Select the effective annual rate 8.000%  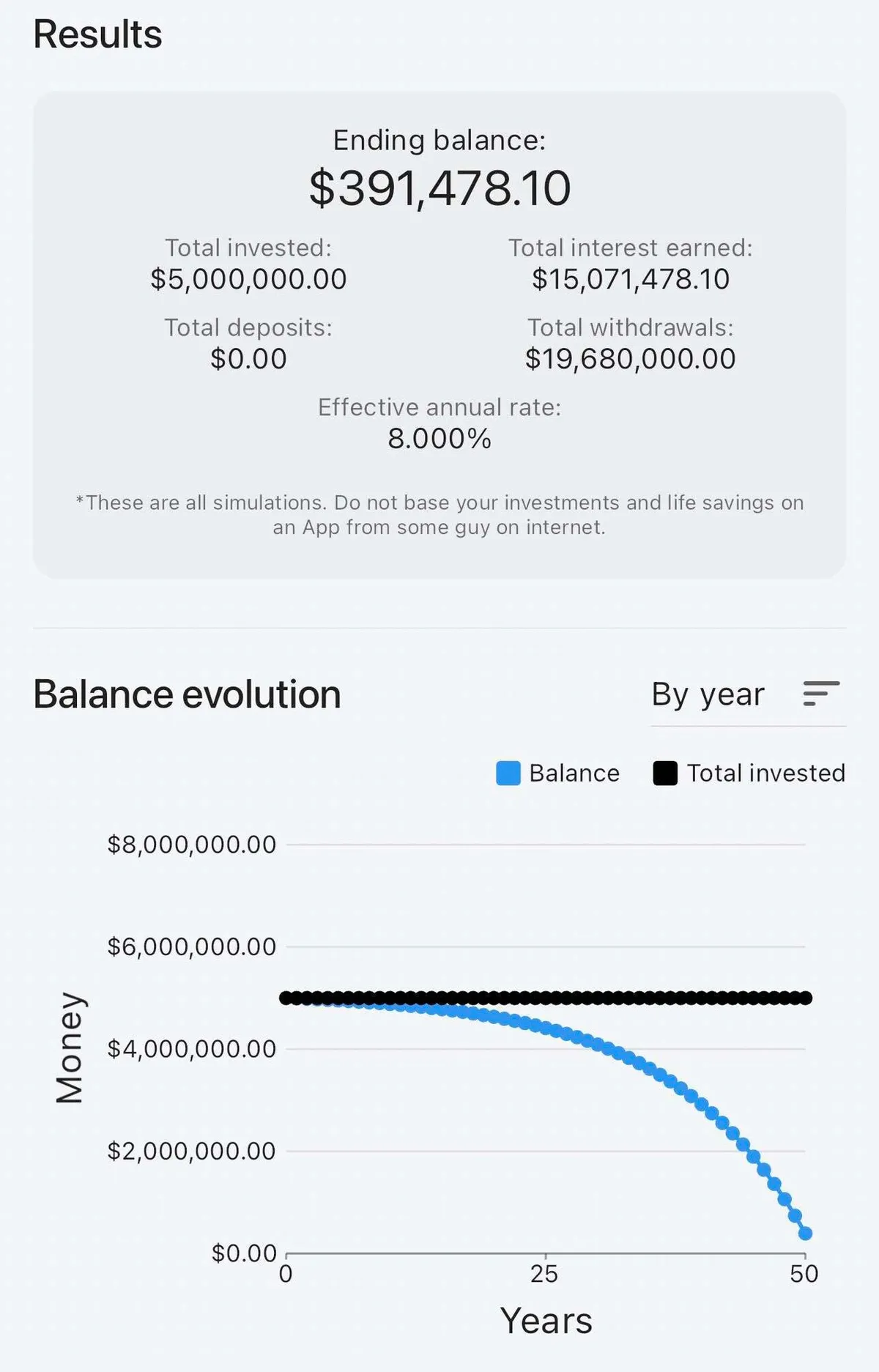(x=439, y=439)
